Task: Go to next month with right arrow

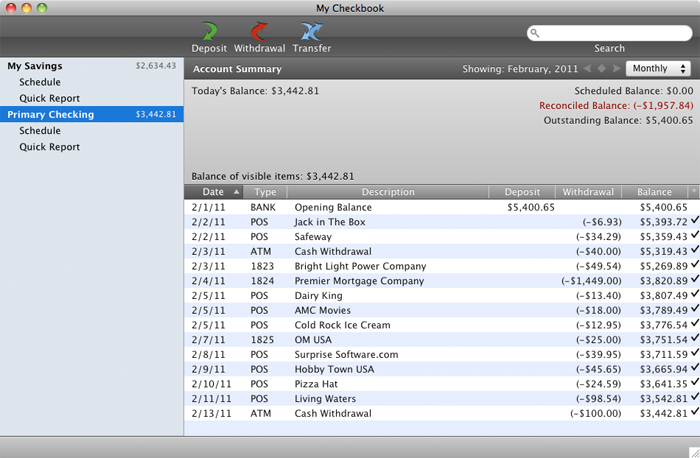Action: click(614, 69)
